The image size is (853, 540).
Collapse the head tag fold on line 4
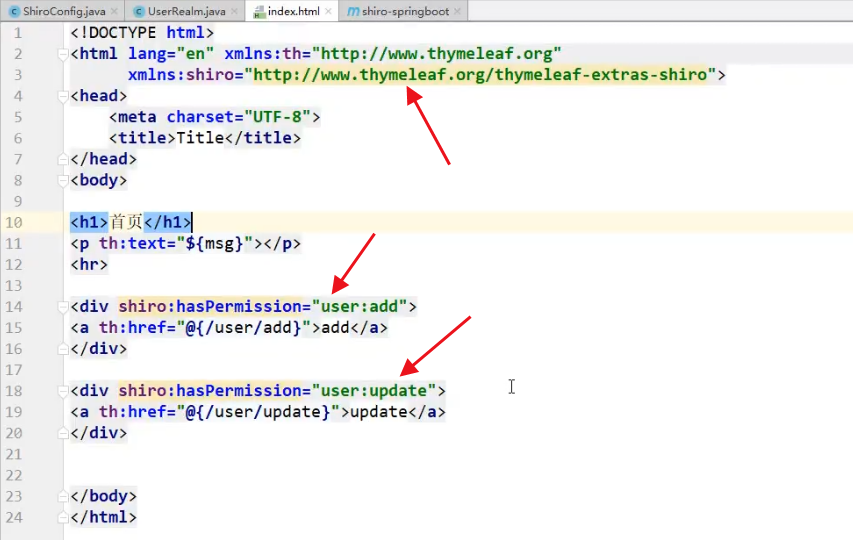63,96
